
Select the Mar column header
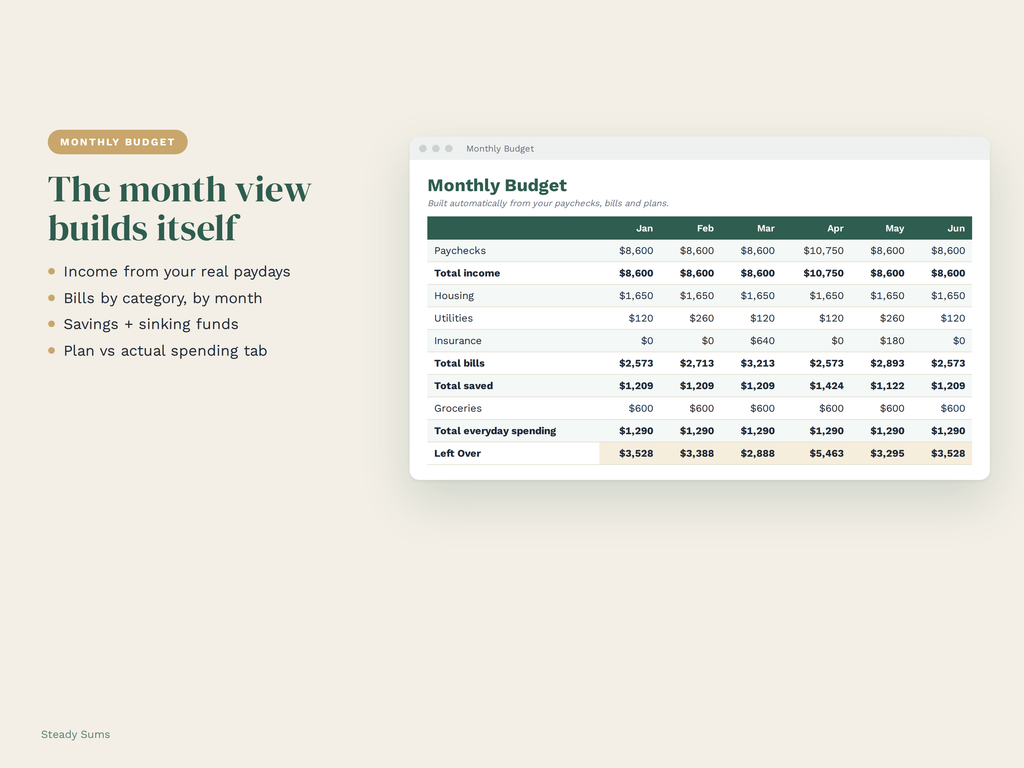[765, 228]
